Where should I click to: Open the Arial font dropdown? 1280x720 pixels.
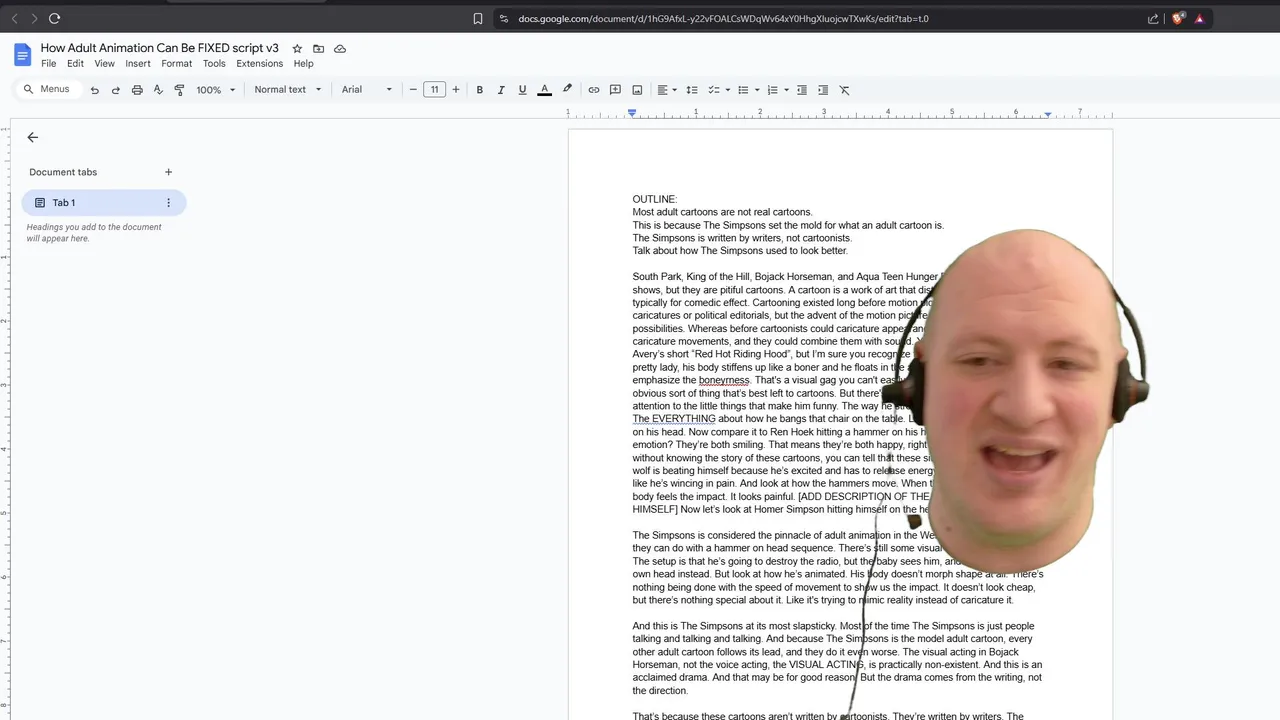click(x=367, y=90)
